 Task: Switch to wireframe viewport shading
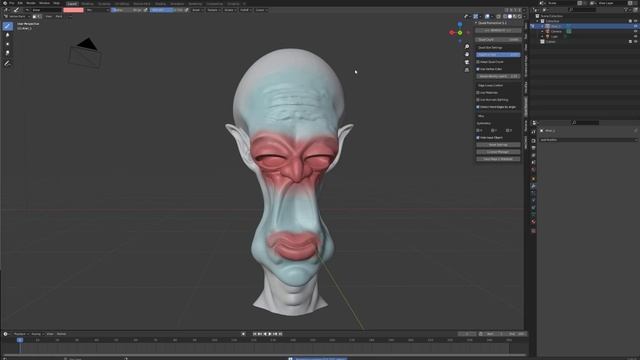click(505, 16)
